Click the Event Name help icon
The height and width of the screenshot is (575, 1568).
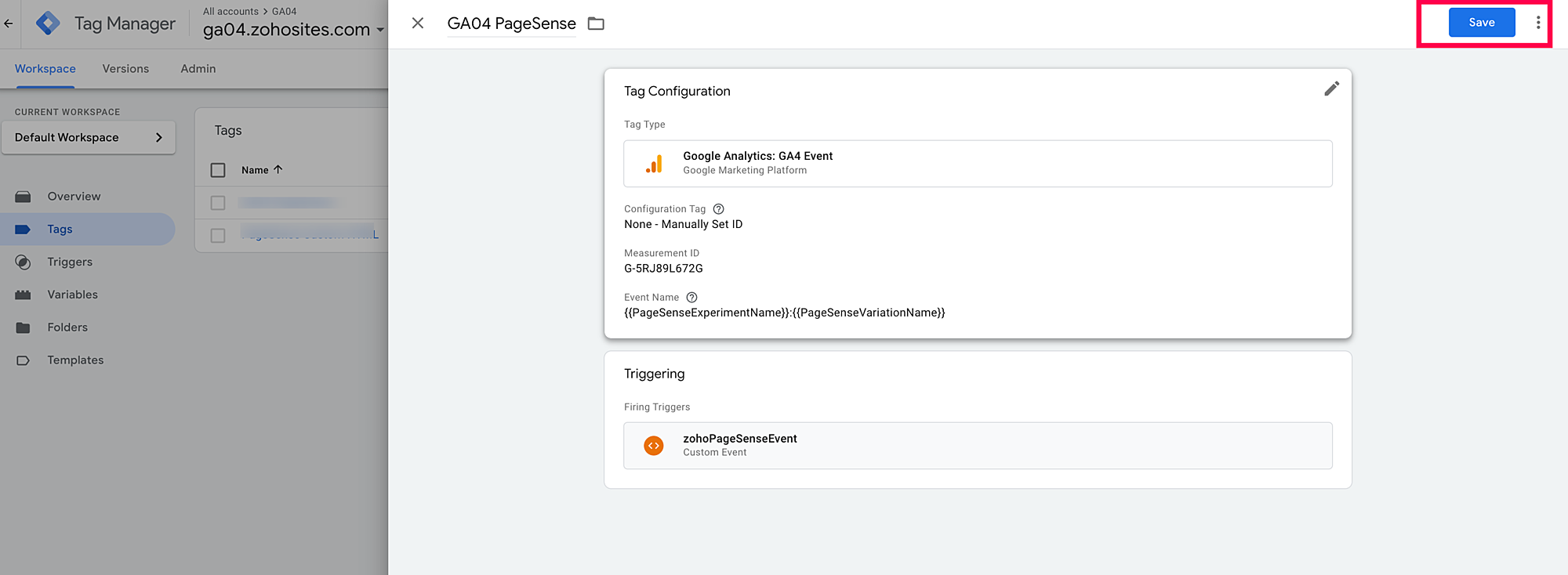pyautogui.click(x=691, y=298)
